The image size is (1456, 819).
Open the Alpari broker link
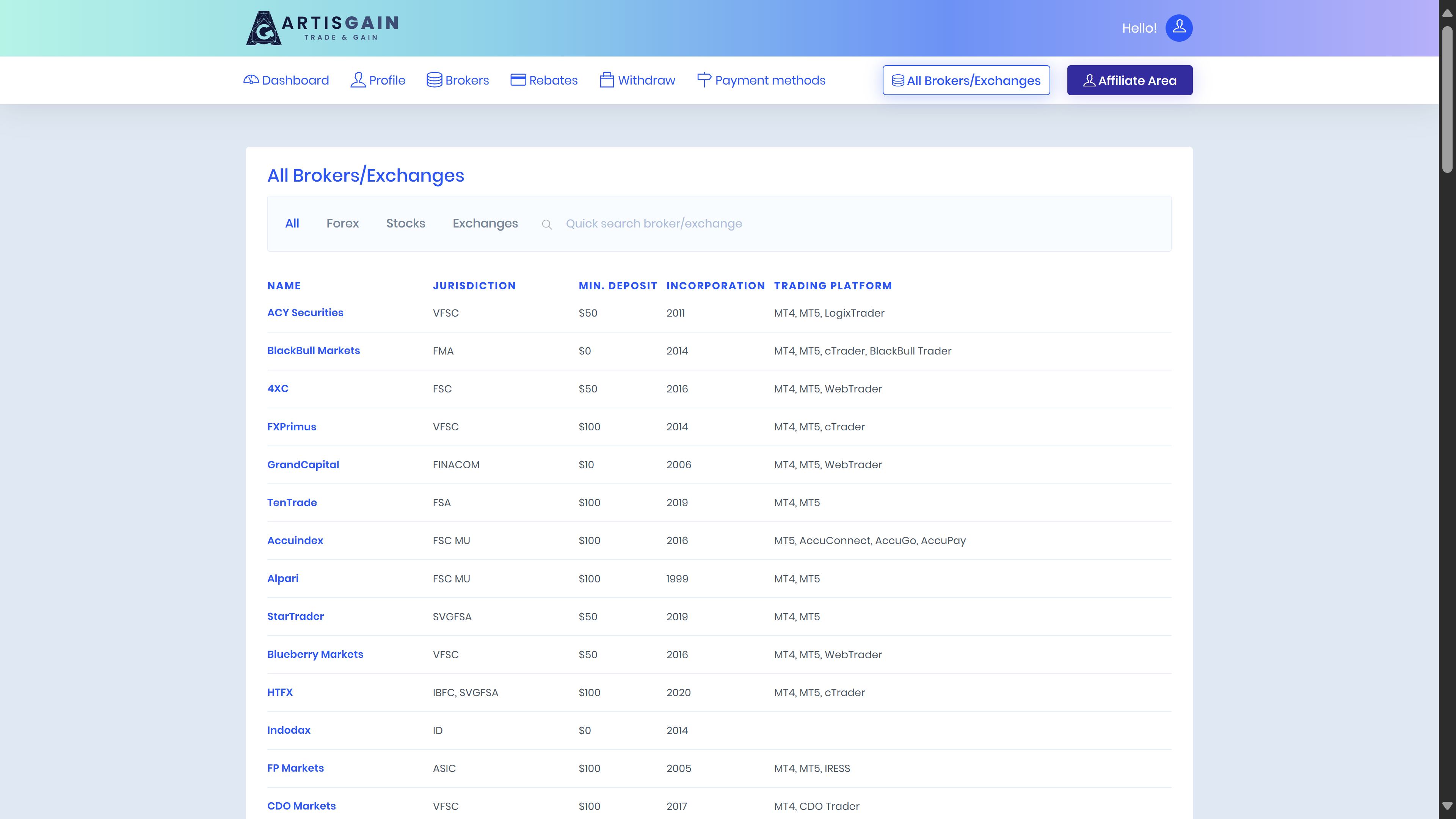pyautogui.click(x=282, y=578)
